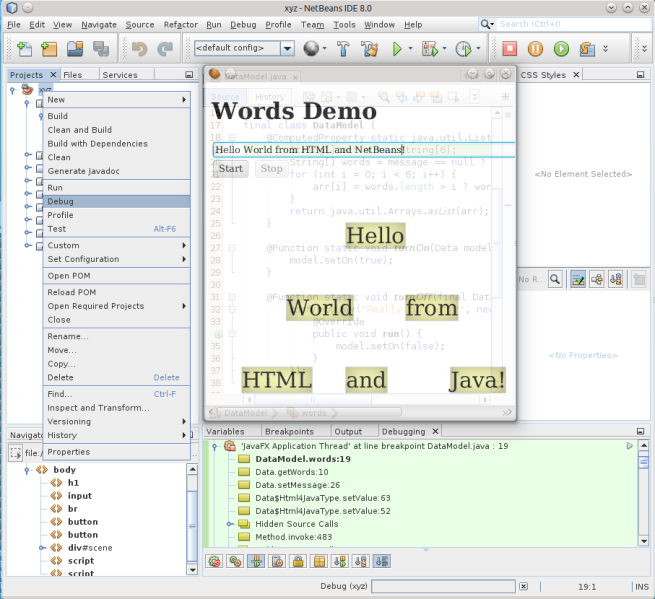The image size is (655, 599).
Task: Click the Debug (xyz) progress bar
Action: coord(443,586)
